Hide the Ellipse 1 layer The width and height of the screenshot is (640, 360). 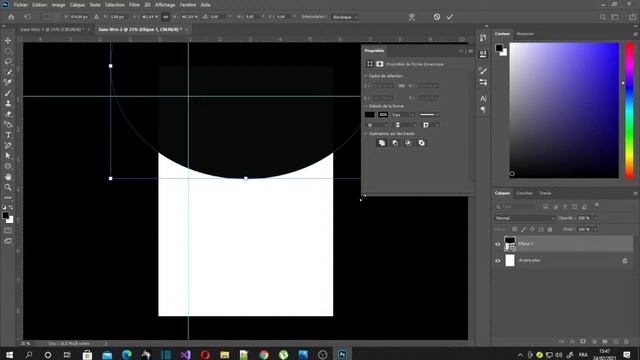[x=498, y=244]
